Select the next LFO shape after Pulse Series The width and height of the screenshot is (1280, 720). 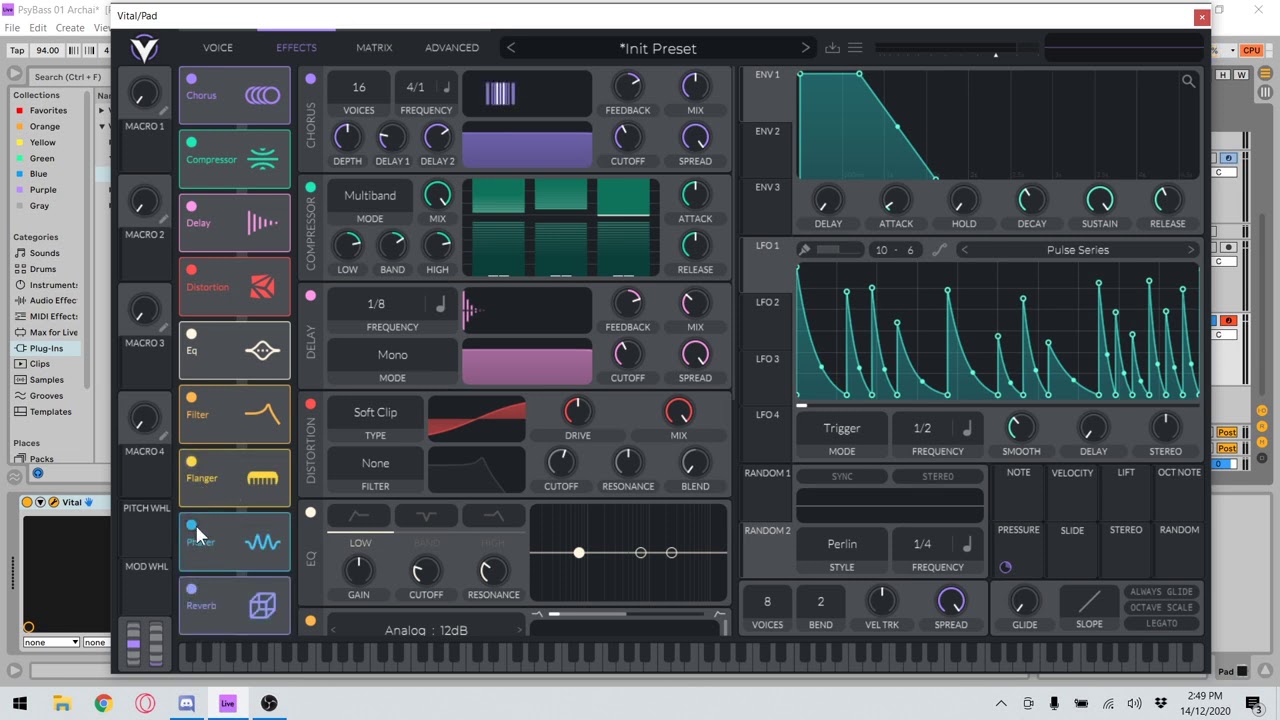coord(1190,250)
